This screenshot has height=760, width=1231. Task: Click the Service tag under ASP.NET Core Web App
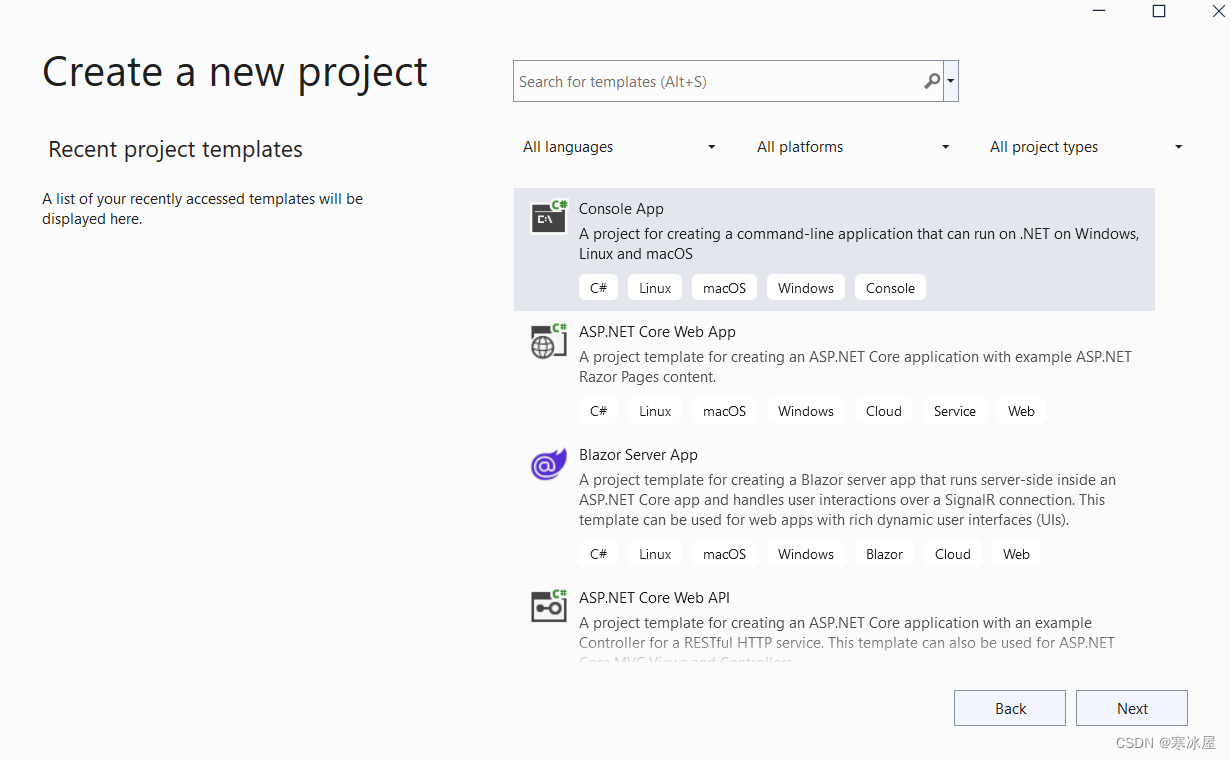coord(954,410)
